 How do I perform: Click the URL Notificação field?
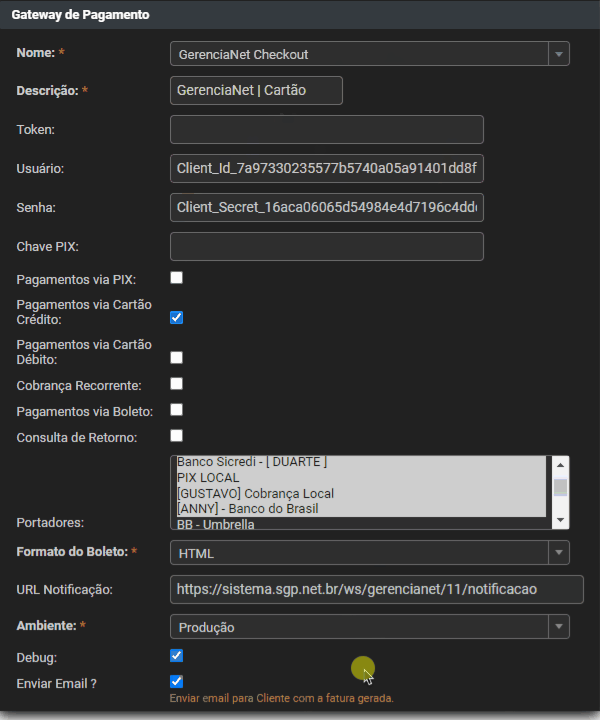[x=375, y=589]
